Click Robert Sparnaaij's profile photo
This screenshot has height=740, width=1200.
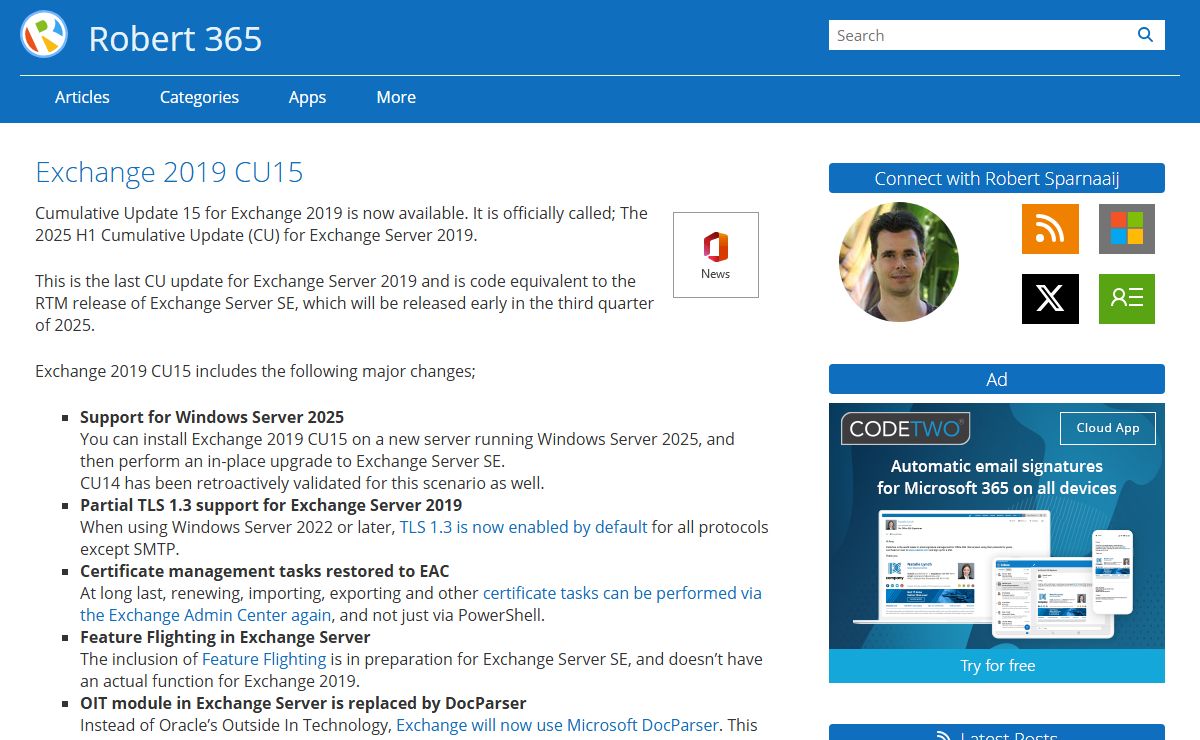tap(899, 261)
